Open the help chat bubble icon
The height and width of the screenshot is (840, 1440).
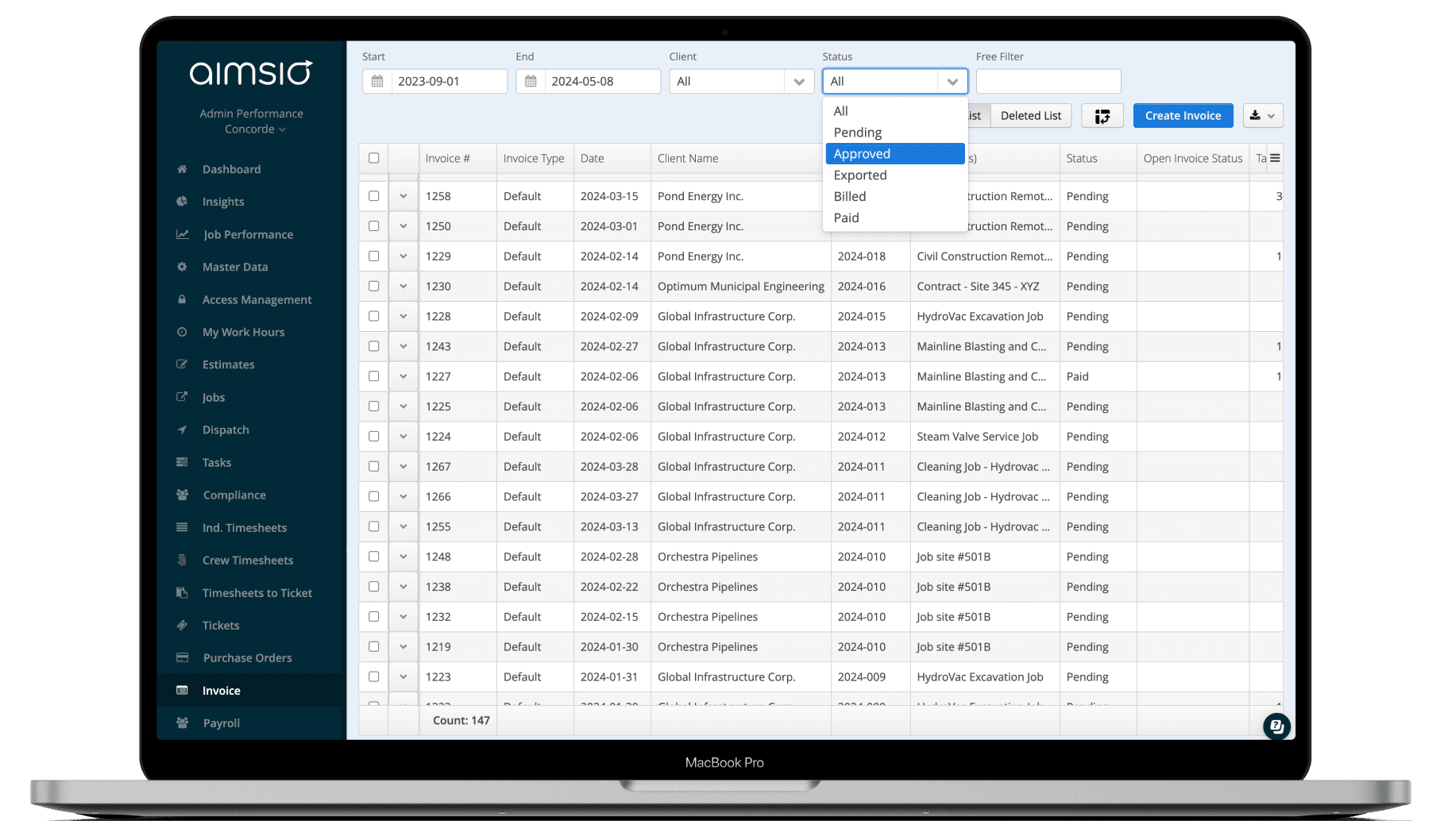(1276, 726)
